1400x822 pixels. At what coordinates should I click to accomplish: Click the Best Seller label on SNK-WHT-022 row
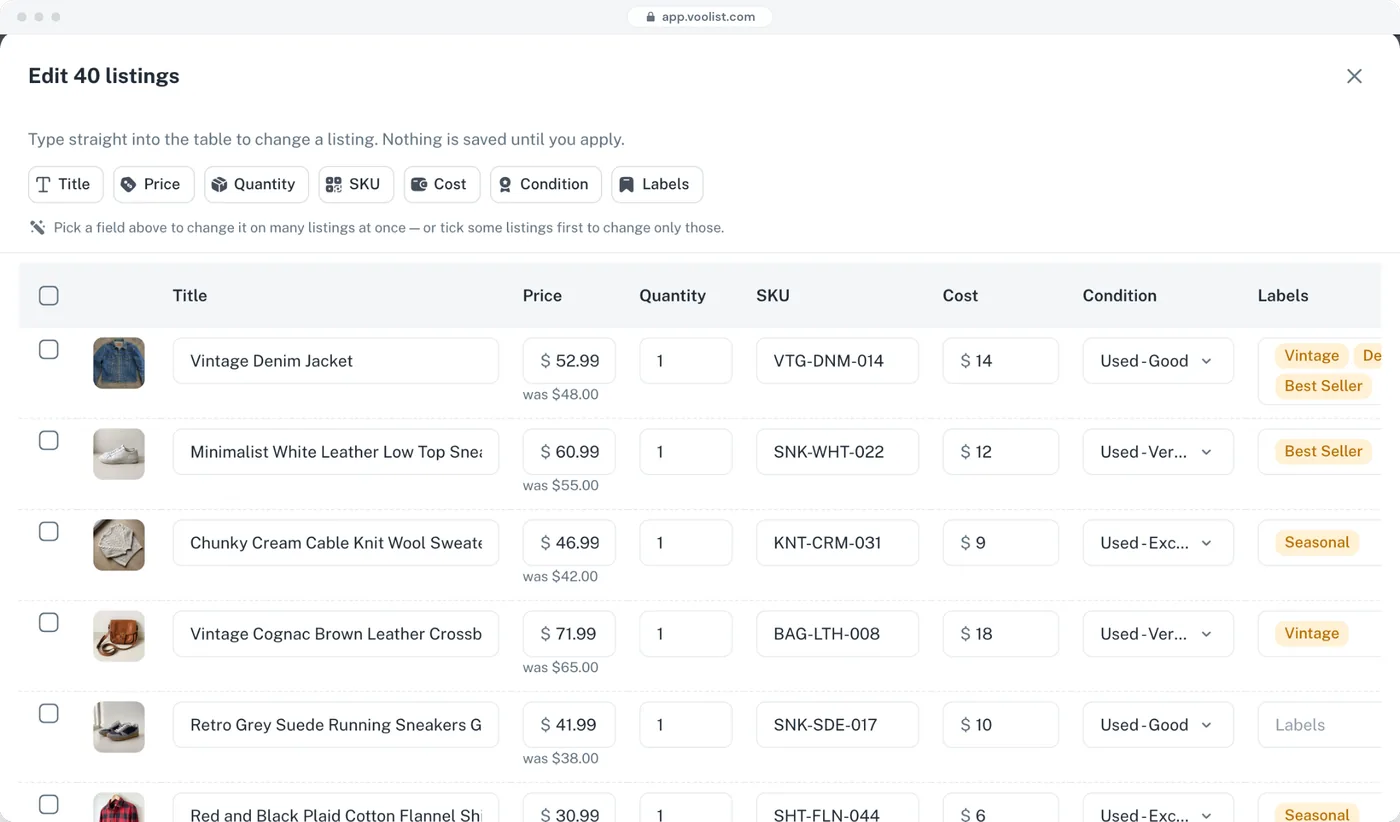point(1323,451)
